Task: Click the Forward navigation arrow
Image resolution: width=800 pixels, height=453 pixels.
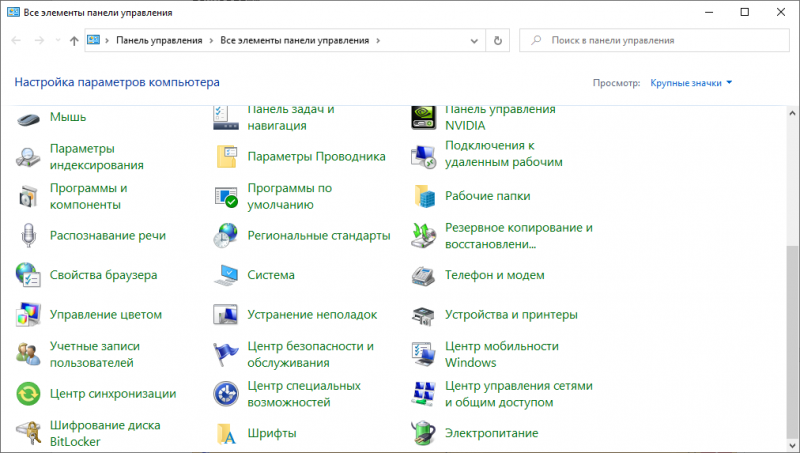Action: [39, 40]
